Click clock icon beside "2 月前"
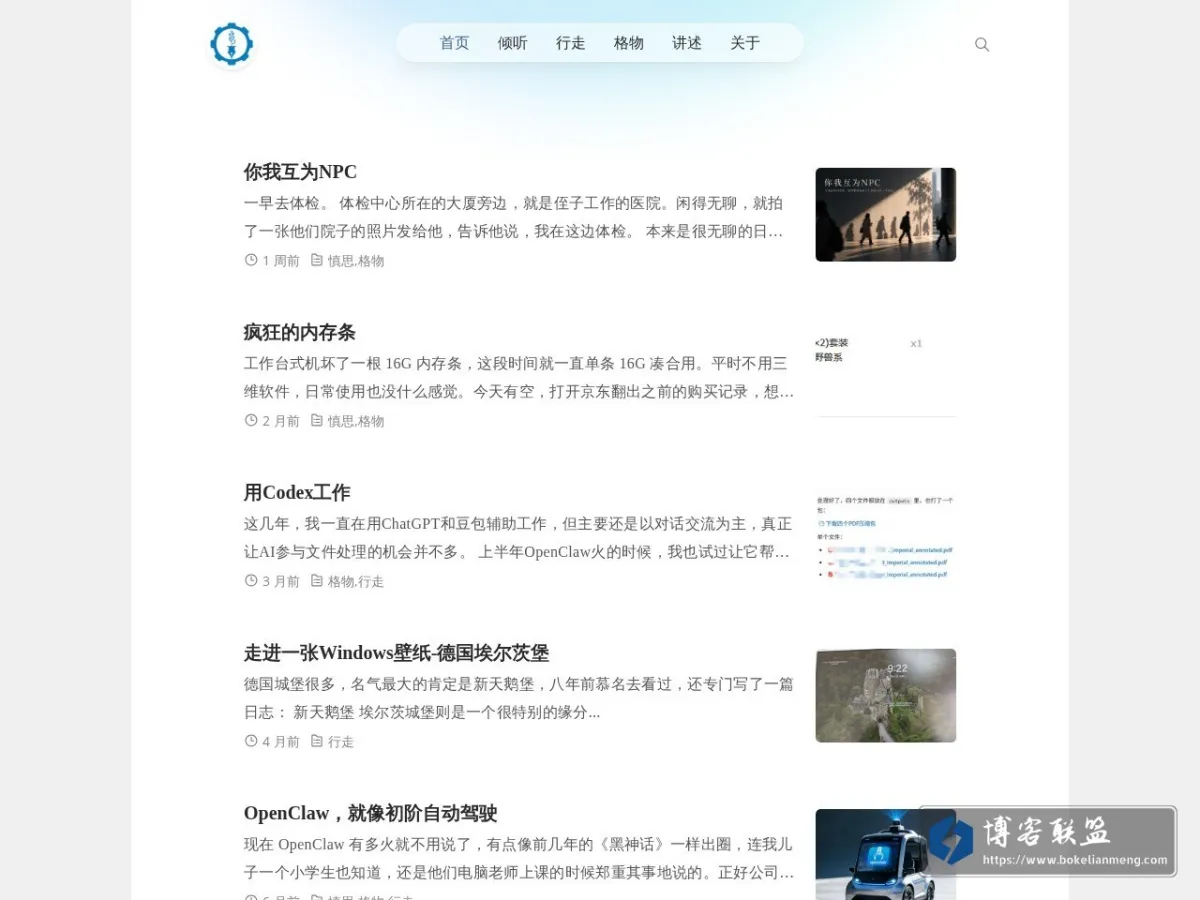The width and height of the screenshot is (1200, 900). point(251,420)
